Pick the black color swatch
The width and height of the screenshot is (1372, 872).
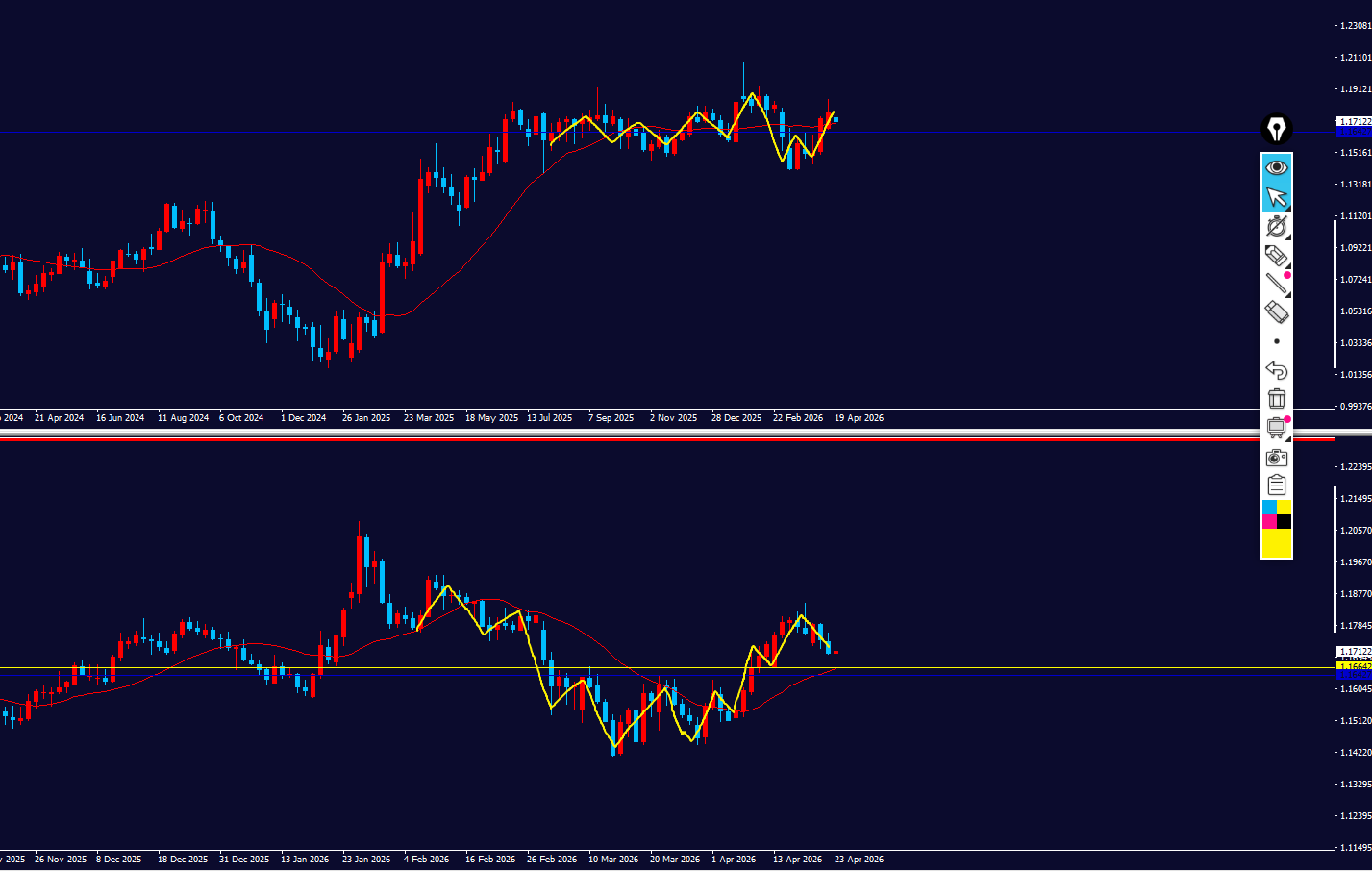coord(1284,521)
